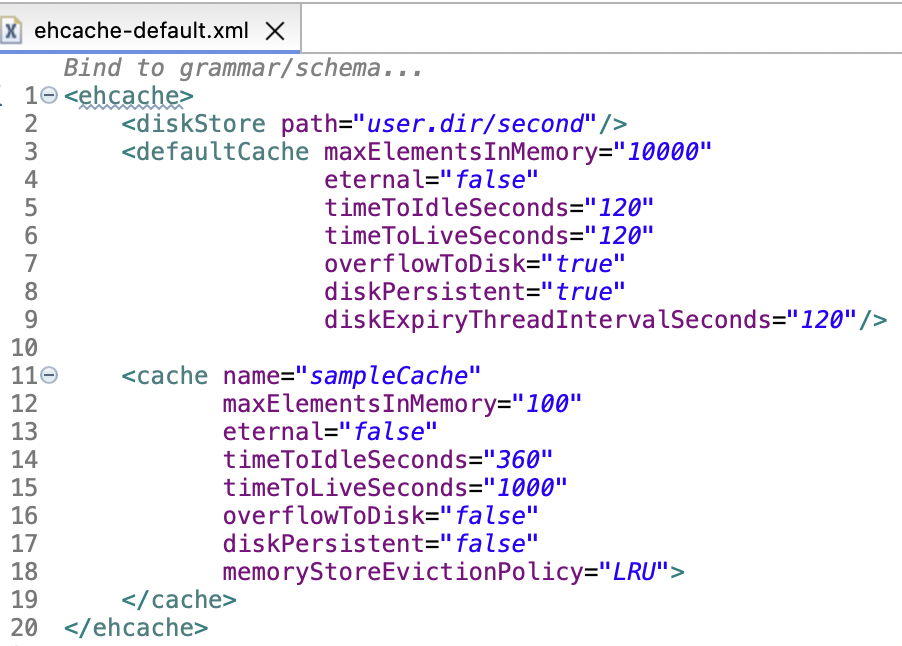
Task: Collapse the cache element on line 11
Action: coord(50,377)
